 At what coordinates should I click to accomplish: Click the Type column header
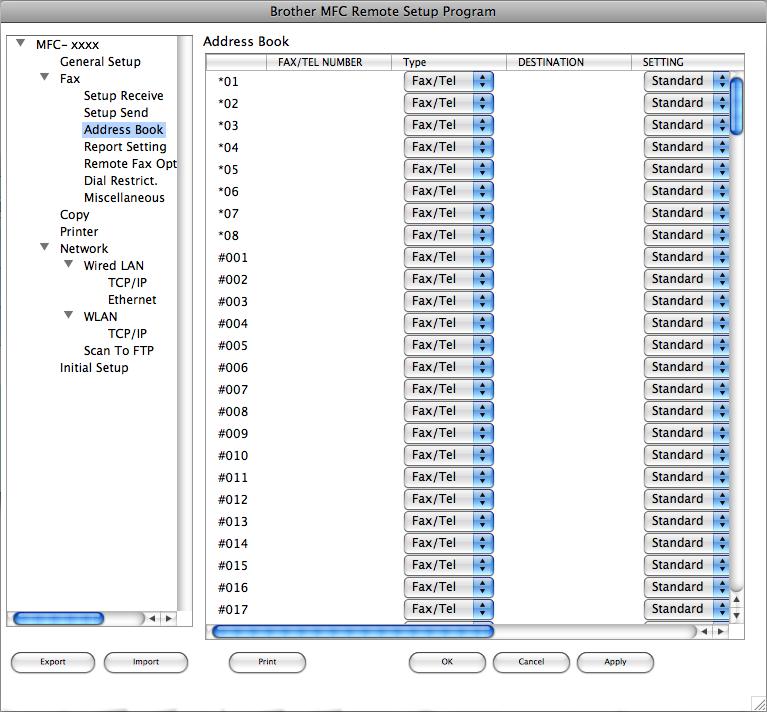[x=449, y=62]
